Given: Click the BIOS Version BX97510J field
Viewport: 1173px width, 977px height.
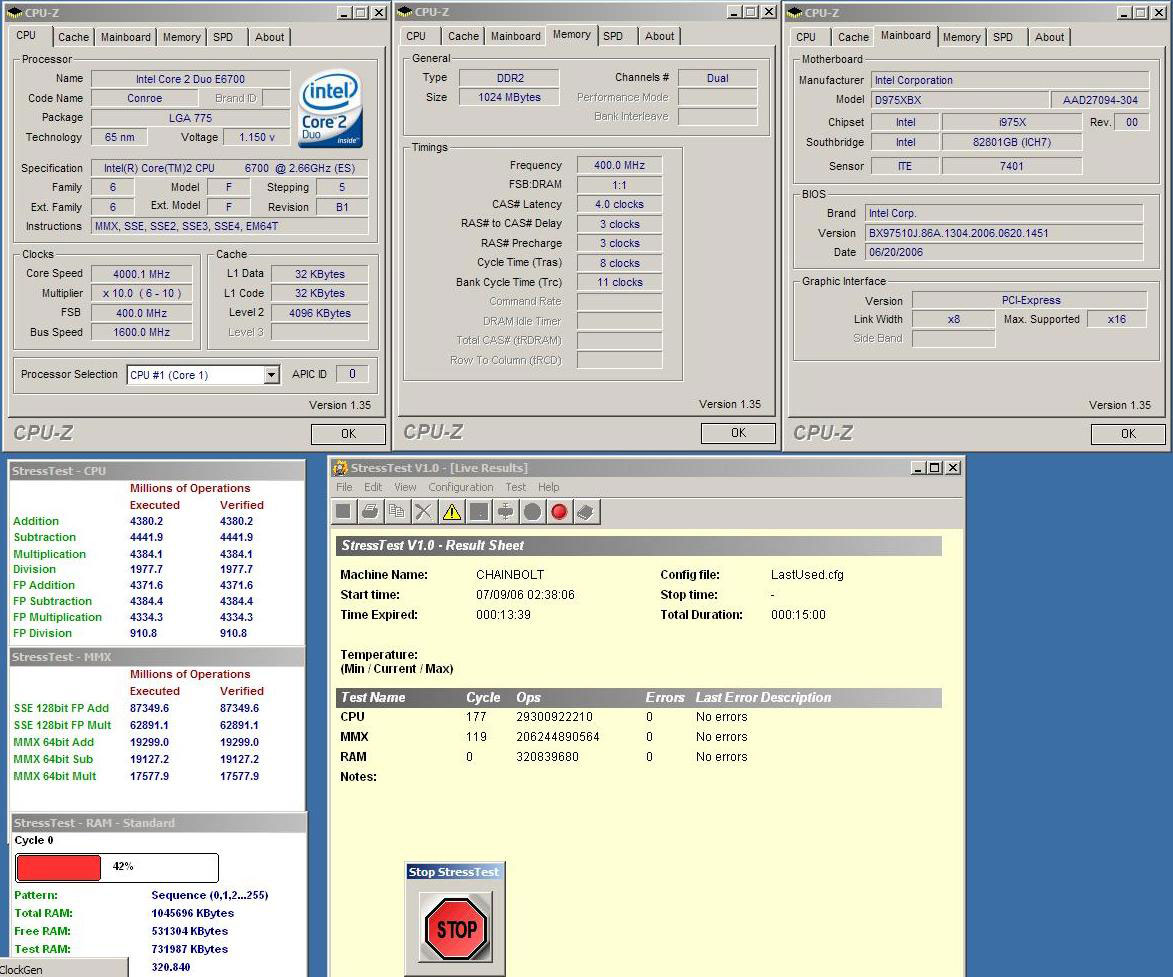Looking at the screenshot, I should click(x=1004, y=233).
